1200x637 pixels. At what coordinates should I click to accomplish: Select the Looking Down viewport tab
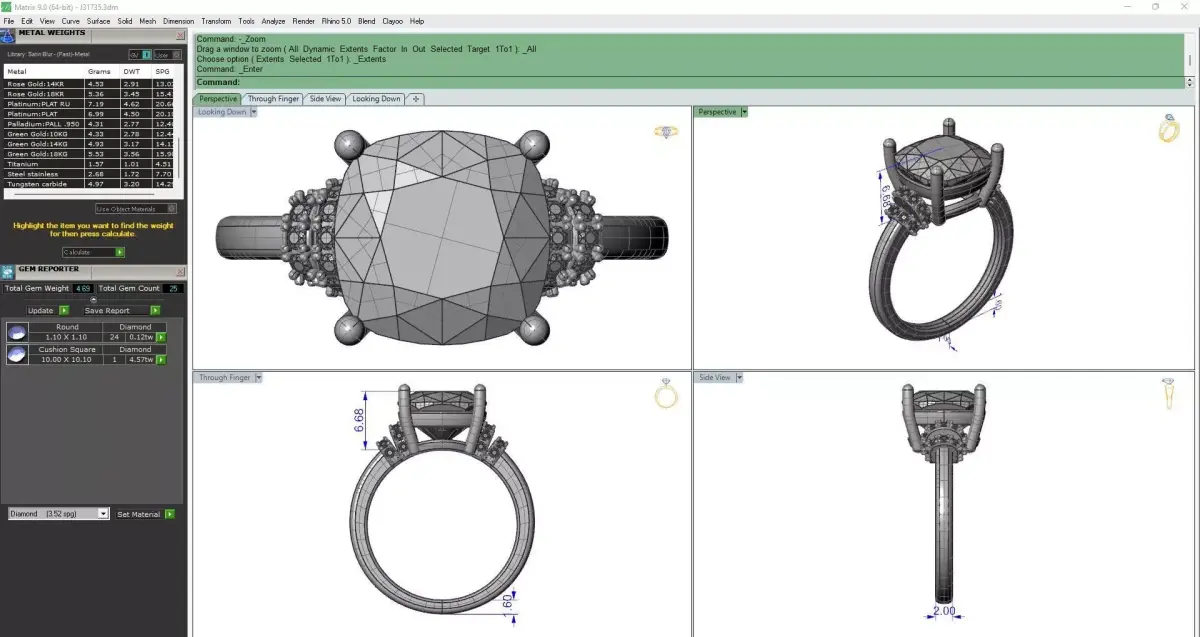[x=376, y=99]
